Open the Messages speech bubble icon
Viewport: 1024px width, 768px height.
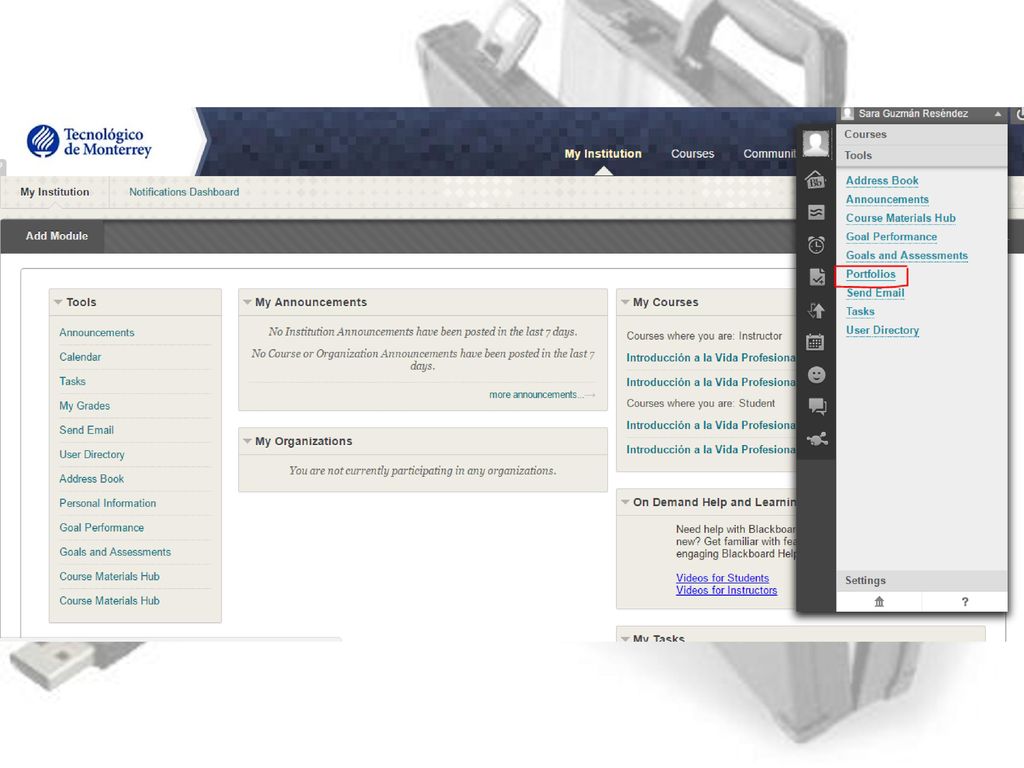pos(817,407)
